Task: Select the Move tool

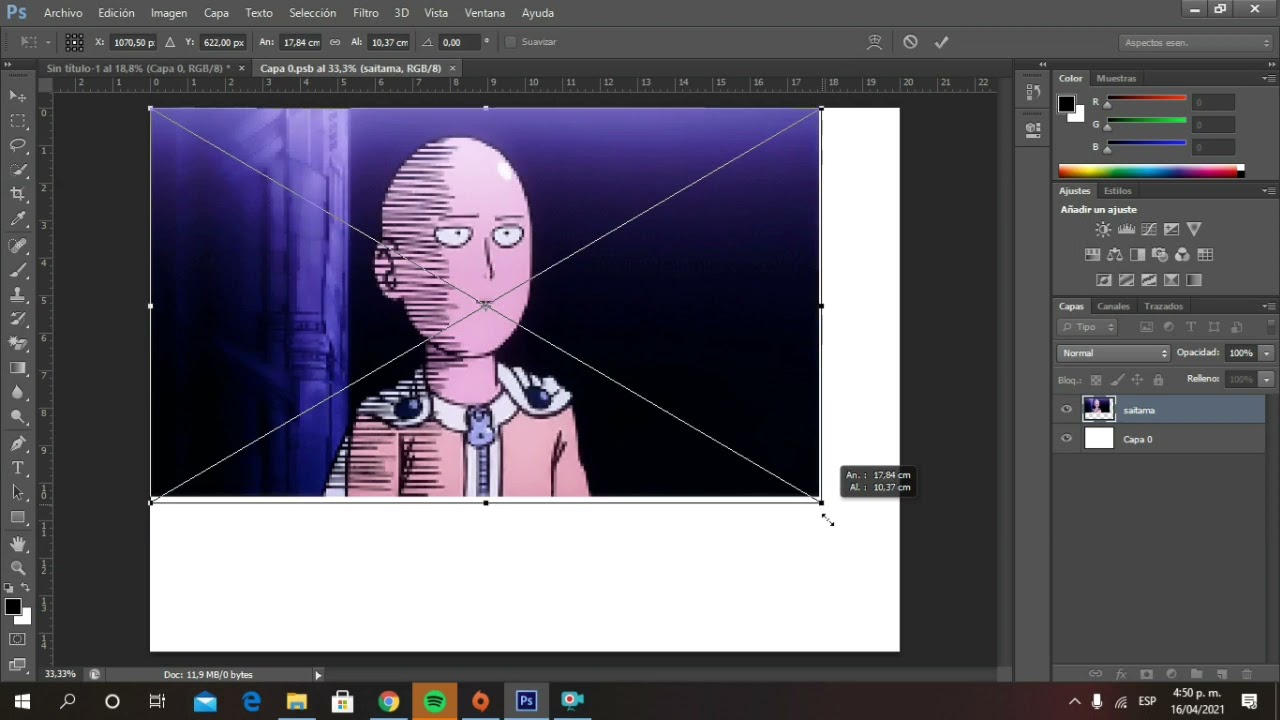Action: click(18, 96)
